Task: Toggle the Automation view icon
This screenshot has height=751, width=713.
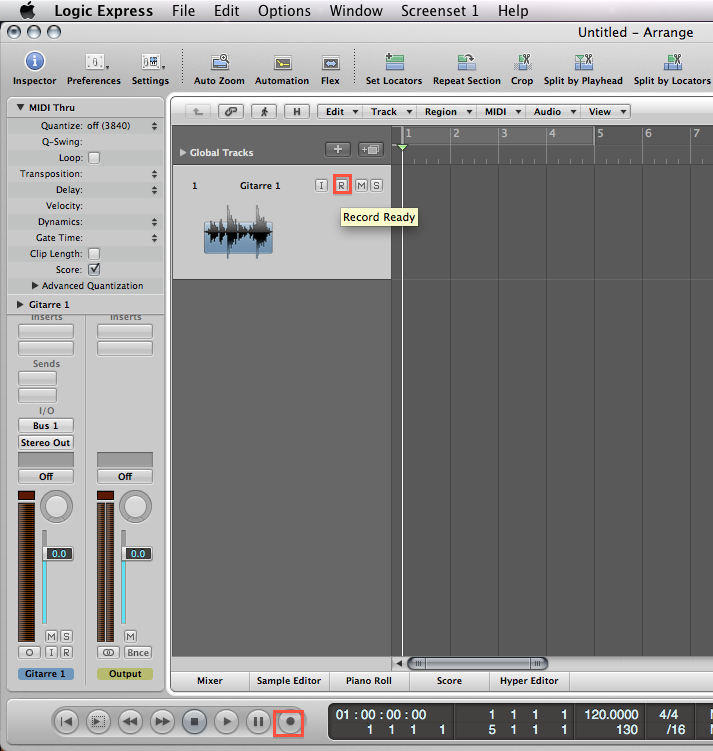Action: coord(283,63)
